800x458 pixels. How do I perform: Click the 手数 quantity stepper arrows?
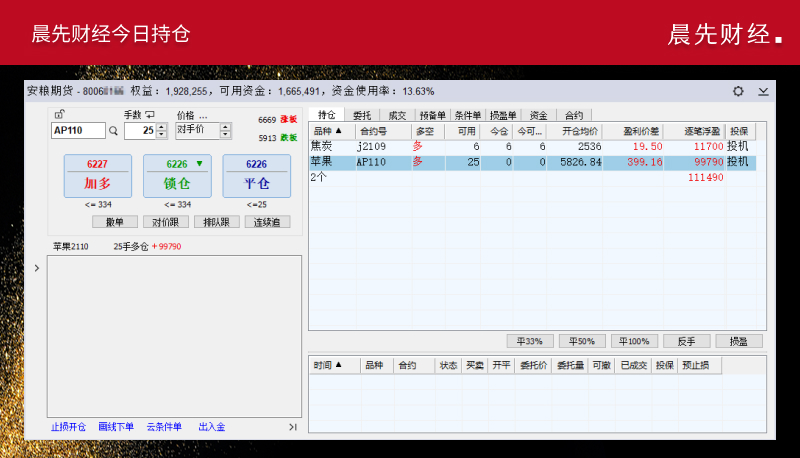tap(163, 130)
